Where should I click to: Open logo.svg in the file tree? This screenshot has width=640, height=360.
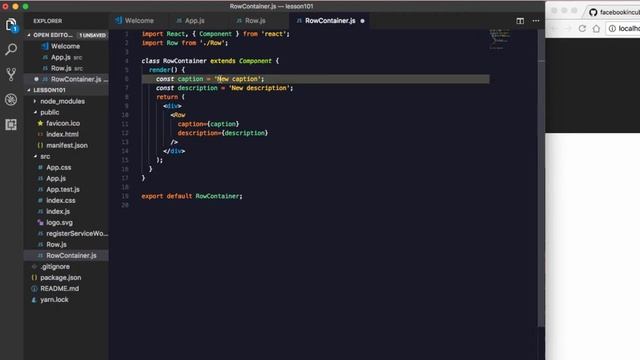[59, 222]
